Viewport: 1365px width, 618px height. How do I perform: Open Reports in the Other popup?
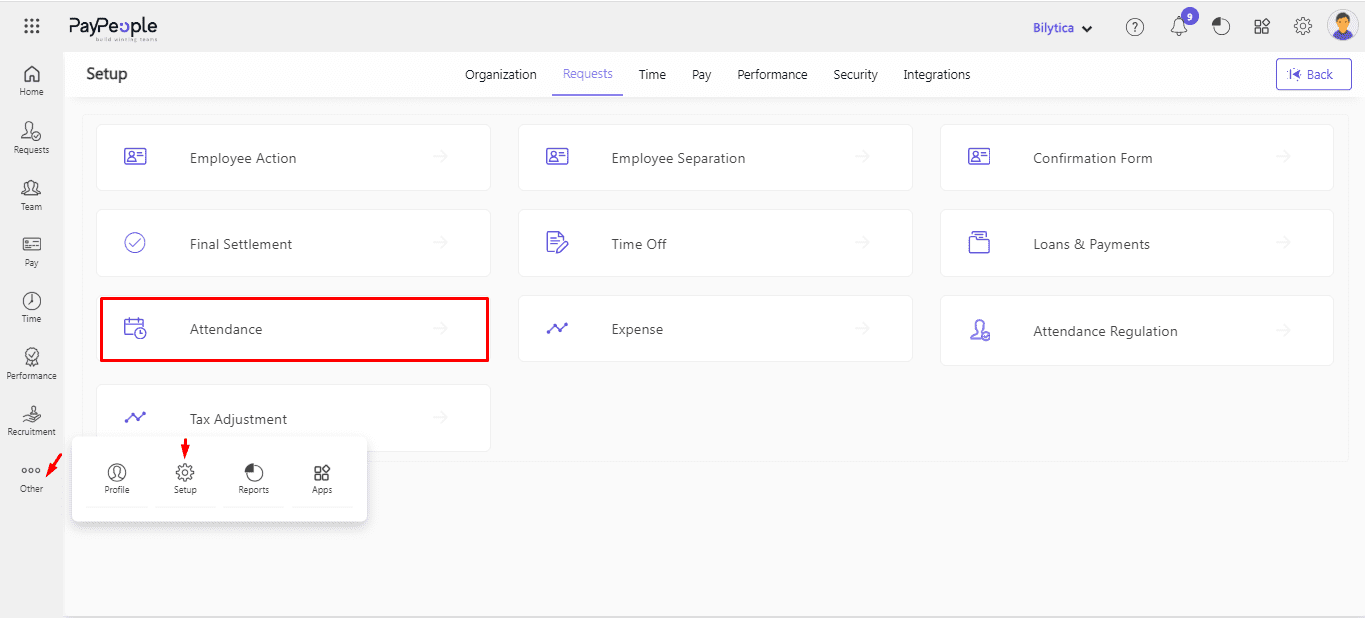pos(254,478)
